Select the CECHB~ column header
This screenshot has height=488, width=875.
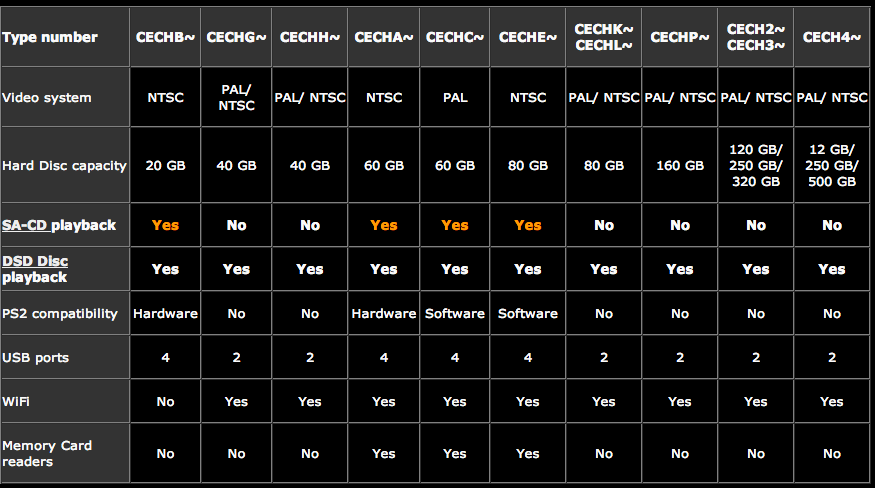pyautogui.click(x=165, y=37)
